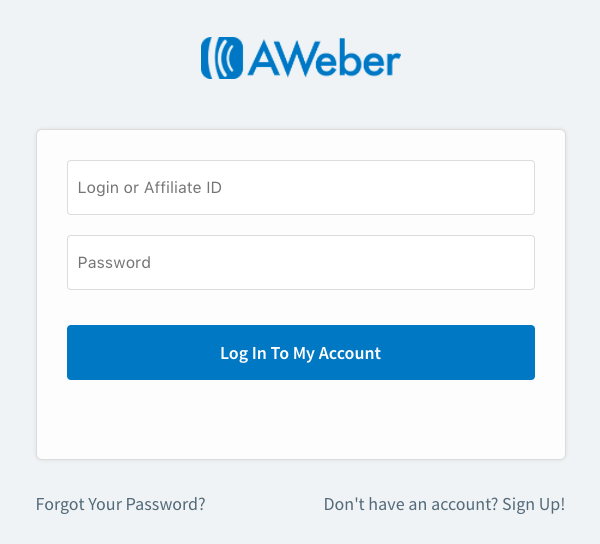Click the word Password? in the forgot link
Screen dimensions: 600x544
[x=166, y=504]
